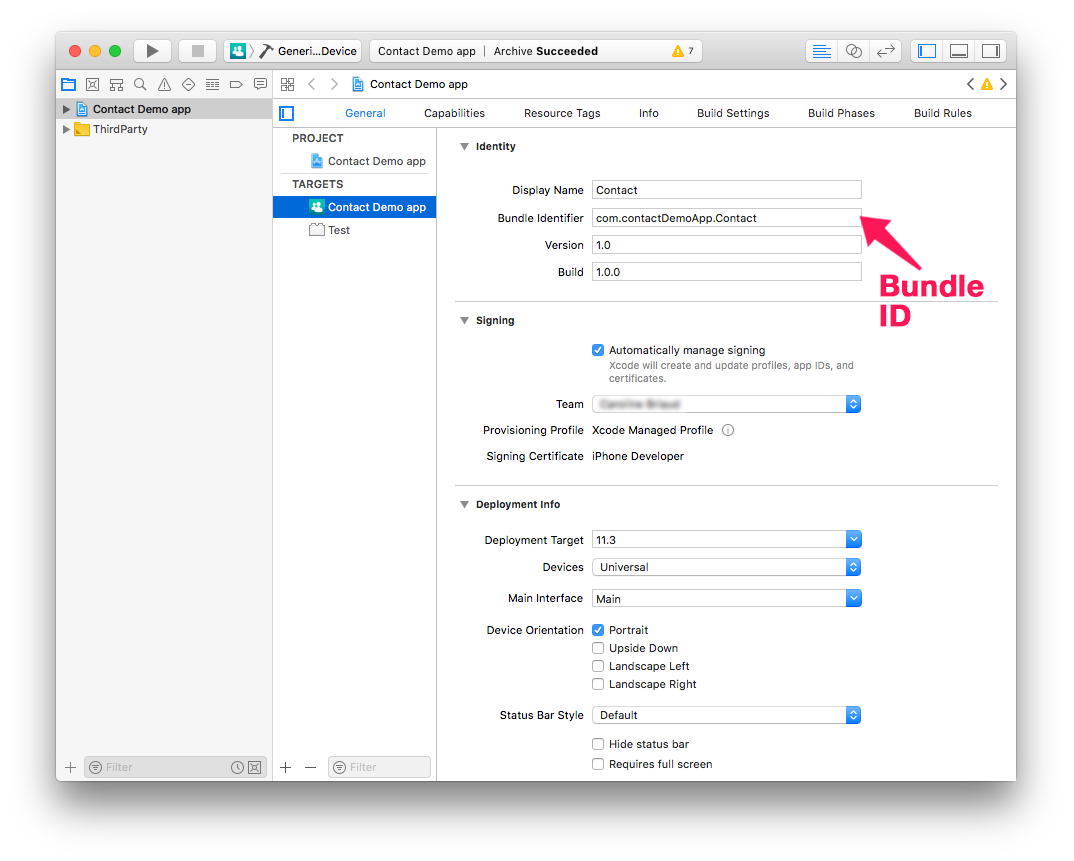Toggle the Debug area pane
Image resolution: width=1074 pixels, height=861 pixels.
(959, 51)
